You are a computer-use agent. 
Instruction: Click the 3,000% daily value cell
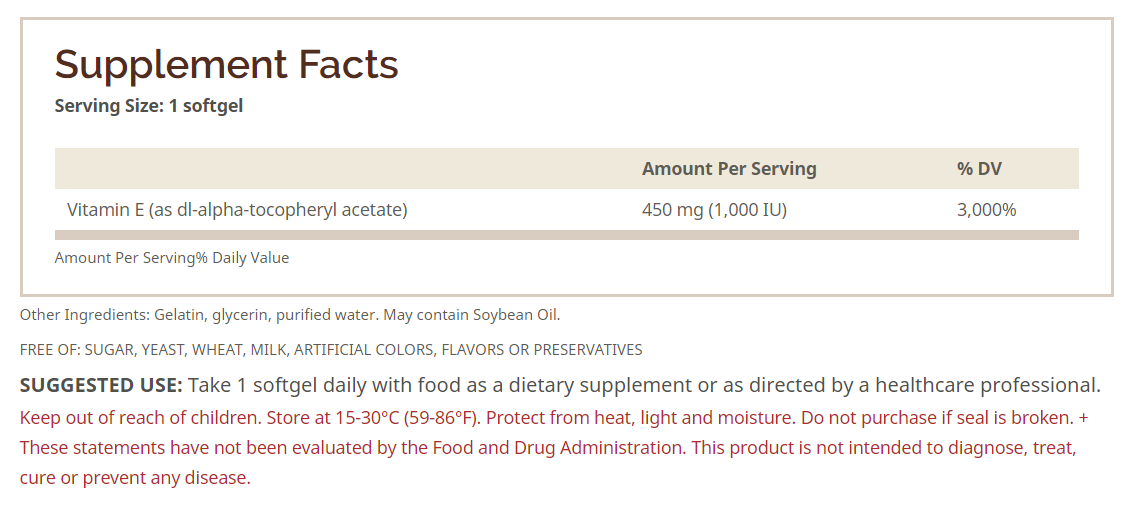(986, 210)
